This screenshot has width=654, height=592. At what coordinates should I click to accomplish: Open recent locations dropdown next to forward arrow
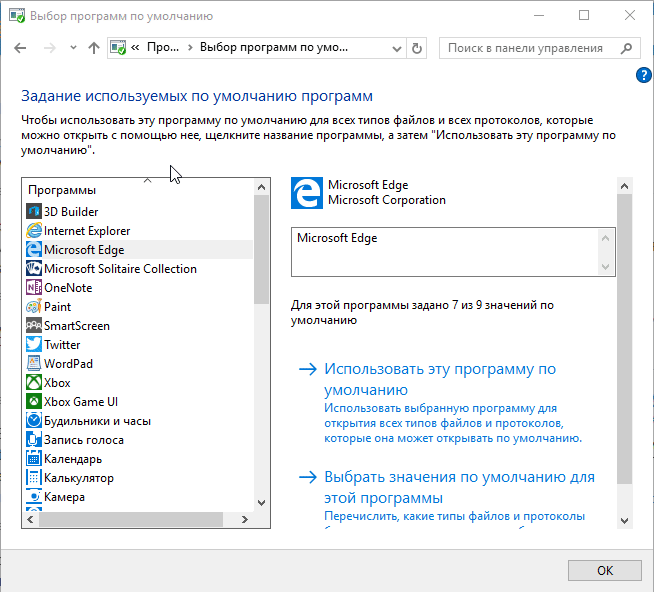pyautogui.click(x=73, y=48)
